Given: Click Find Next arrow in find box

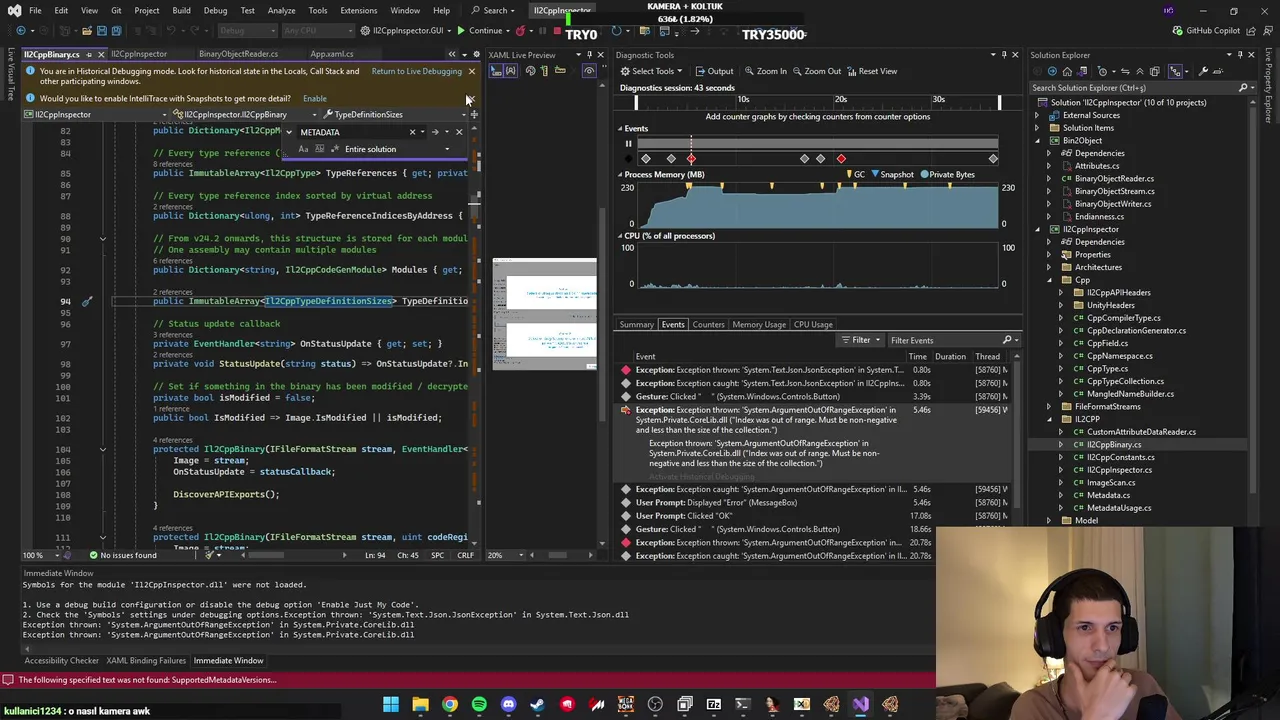Looking at the screenshot, I should pyautogui.click(x=435, y=132).
